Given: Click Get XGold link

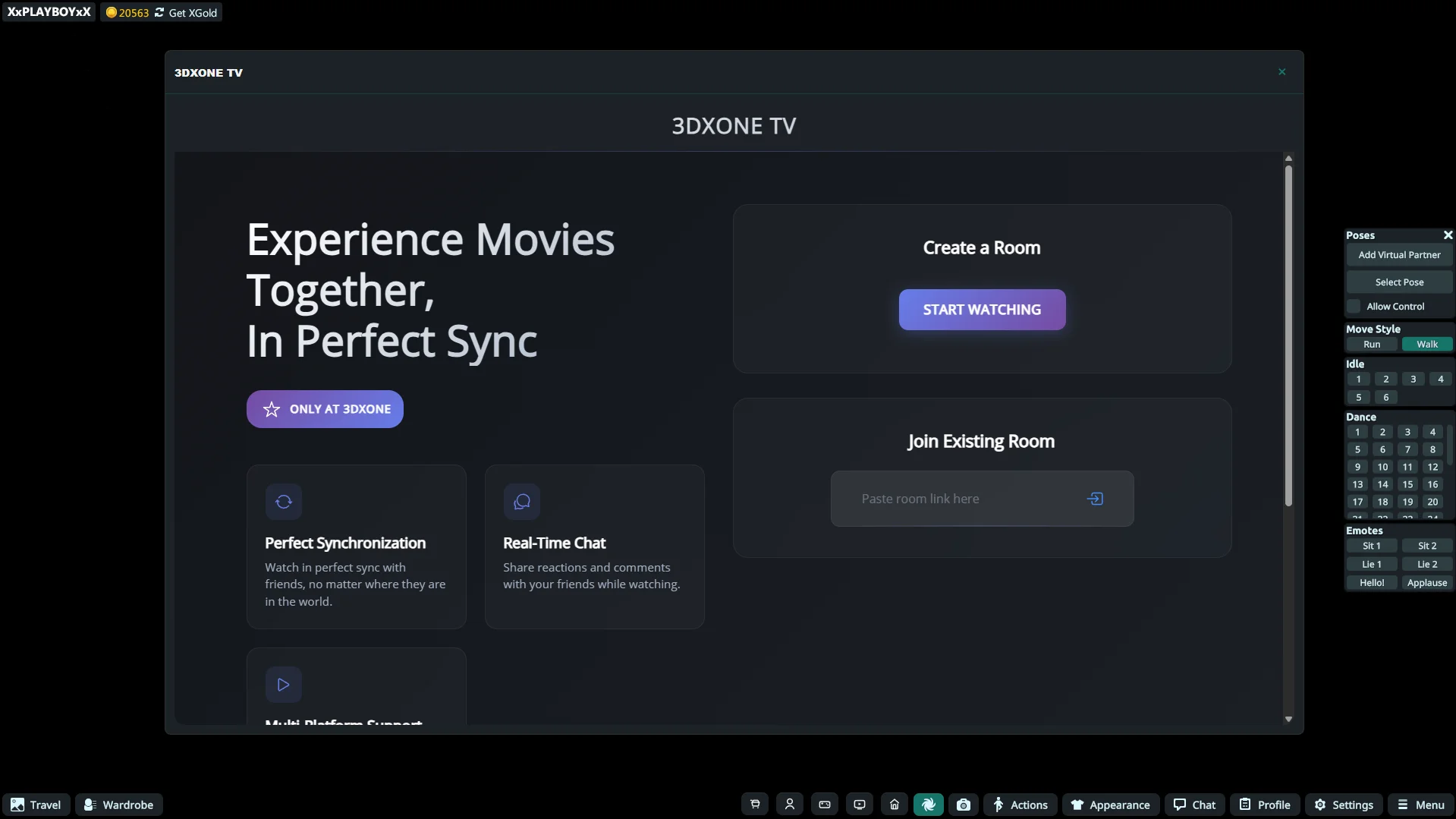Looking at the screenshot, I should coord(193,13).
